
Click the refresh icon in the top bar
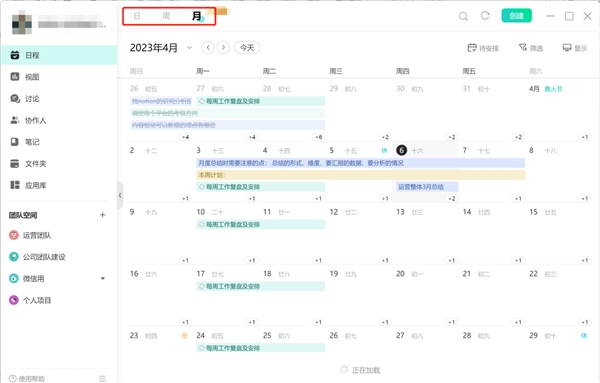click(485, 16)
